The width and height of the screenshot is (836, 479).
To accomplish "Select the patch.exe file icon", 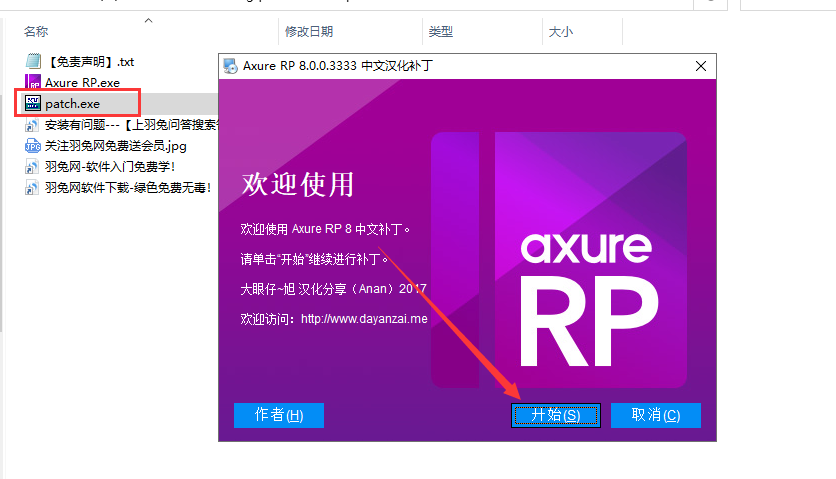I will [33, 103].
